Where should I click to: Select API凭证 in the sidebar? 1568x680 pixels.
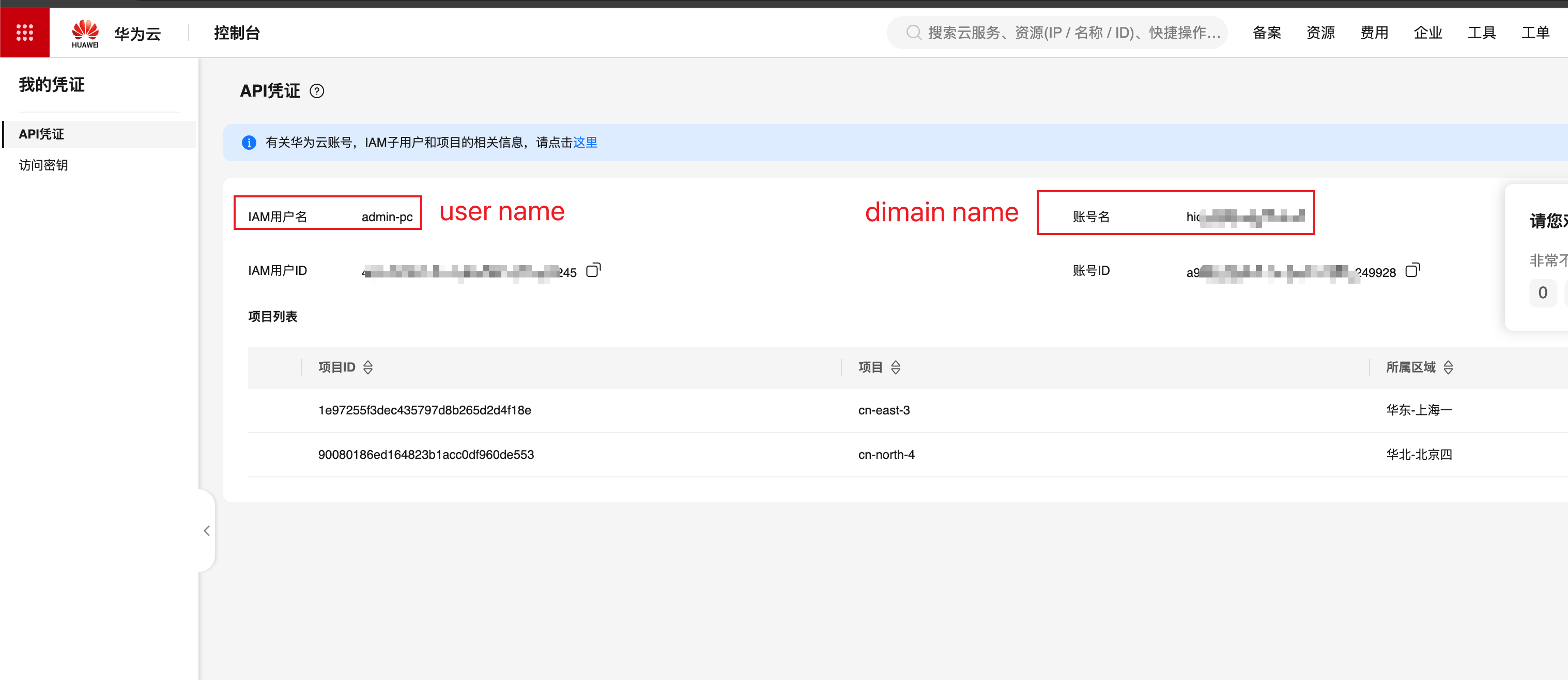click(x=41, y=134)
